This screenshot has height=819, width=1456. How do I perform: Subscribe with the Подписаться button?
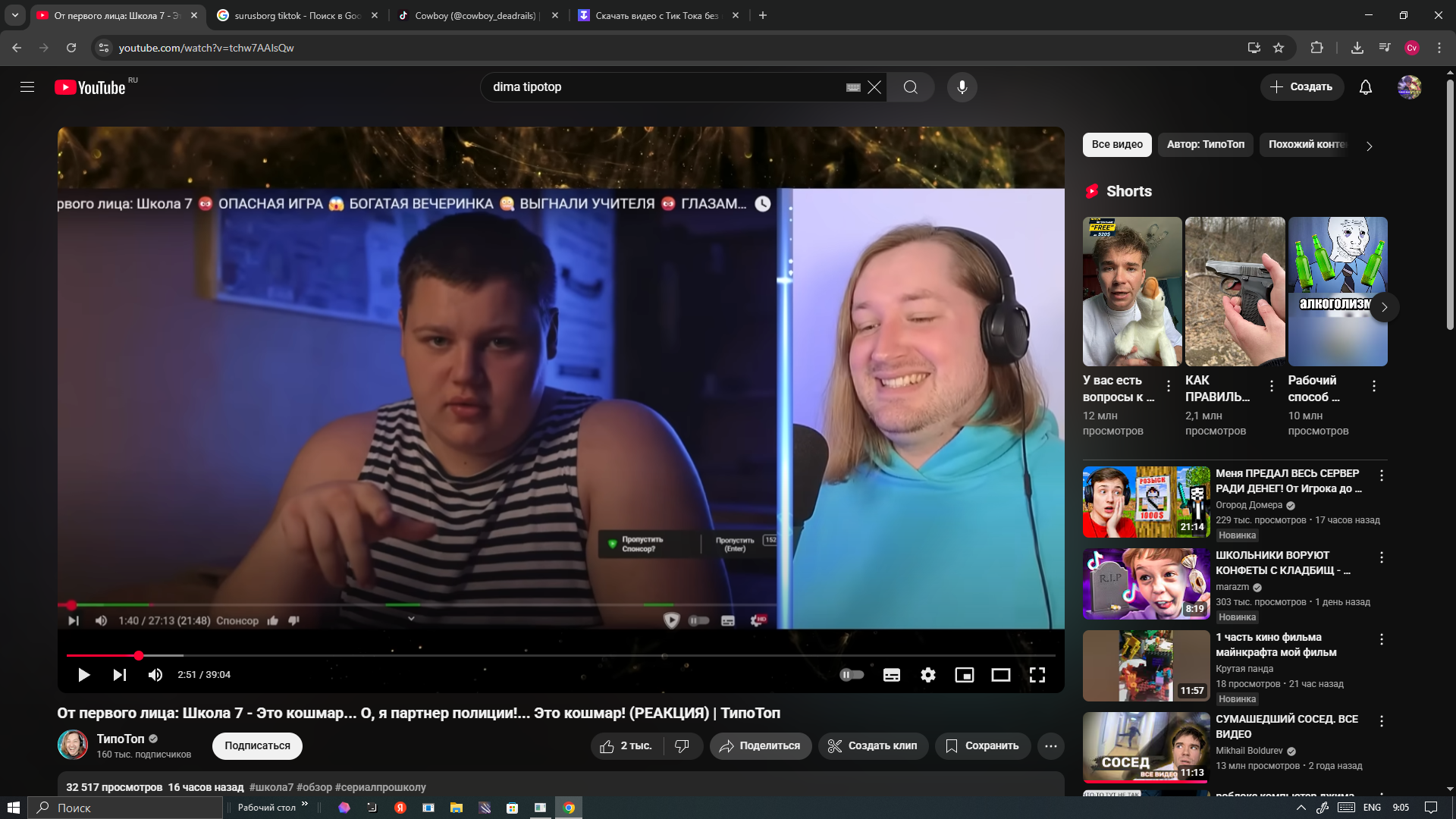coord(257,746)
